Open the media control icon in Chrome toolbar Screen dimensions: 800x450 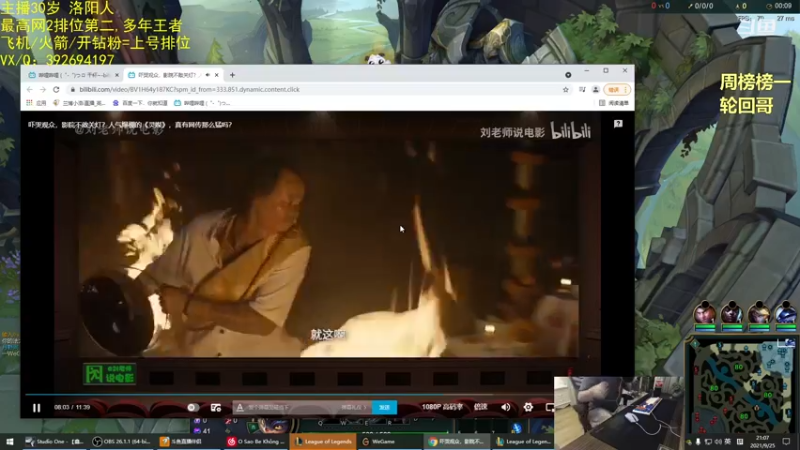pos(582,89)
